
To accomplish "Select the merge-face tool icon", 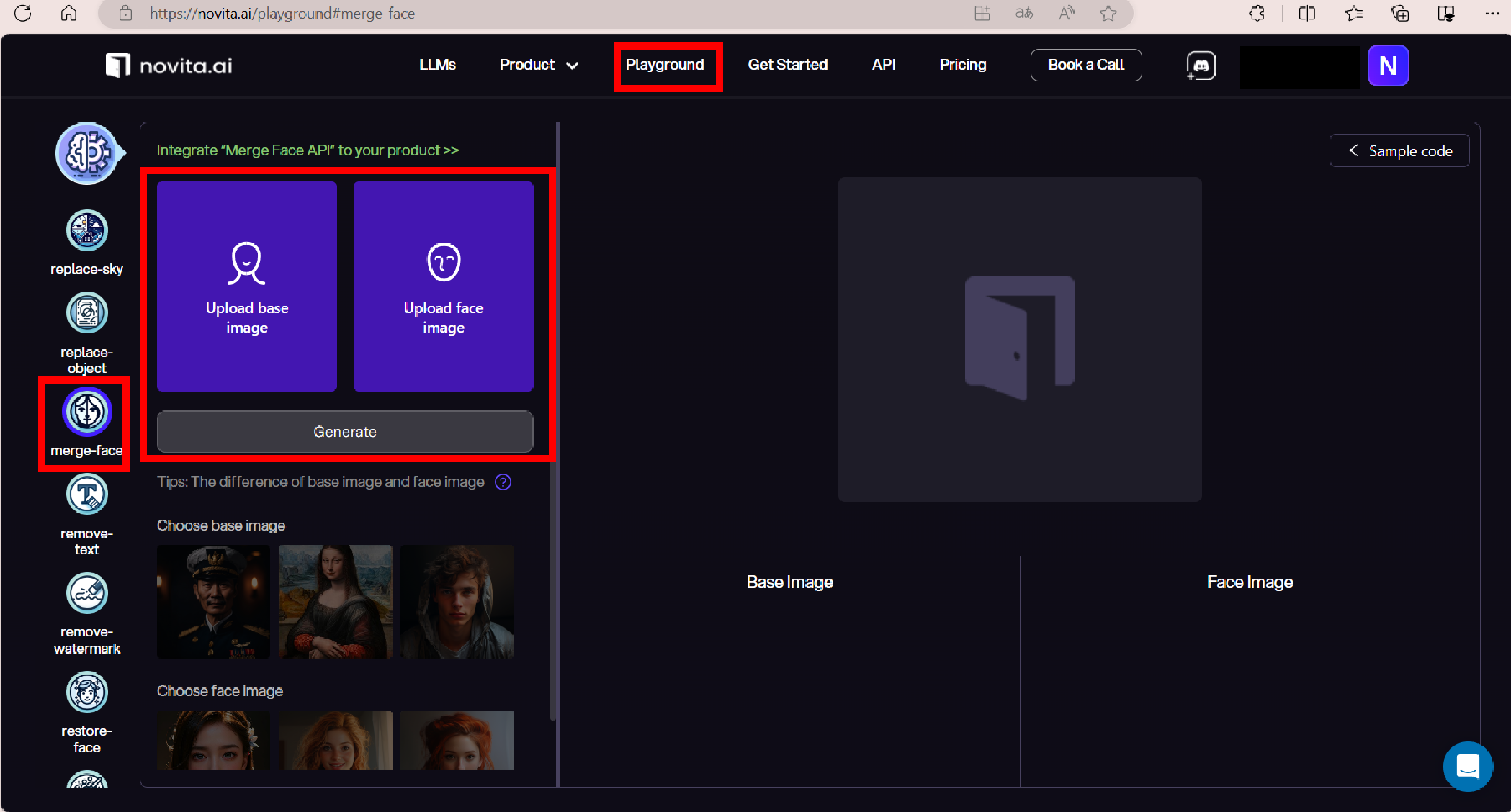I will [x=87, y=412].
